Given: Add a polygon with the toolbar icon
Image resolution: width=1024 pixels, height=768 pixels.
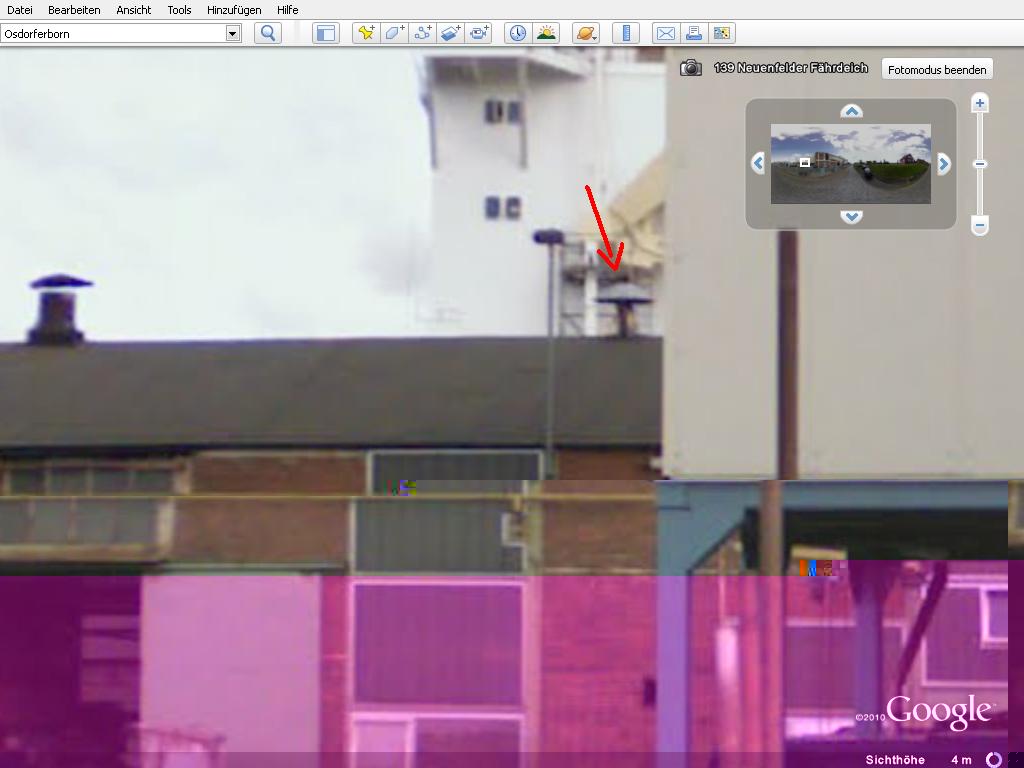Looking at the screenshot, I should [394, 33].
